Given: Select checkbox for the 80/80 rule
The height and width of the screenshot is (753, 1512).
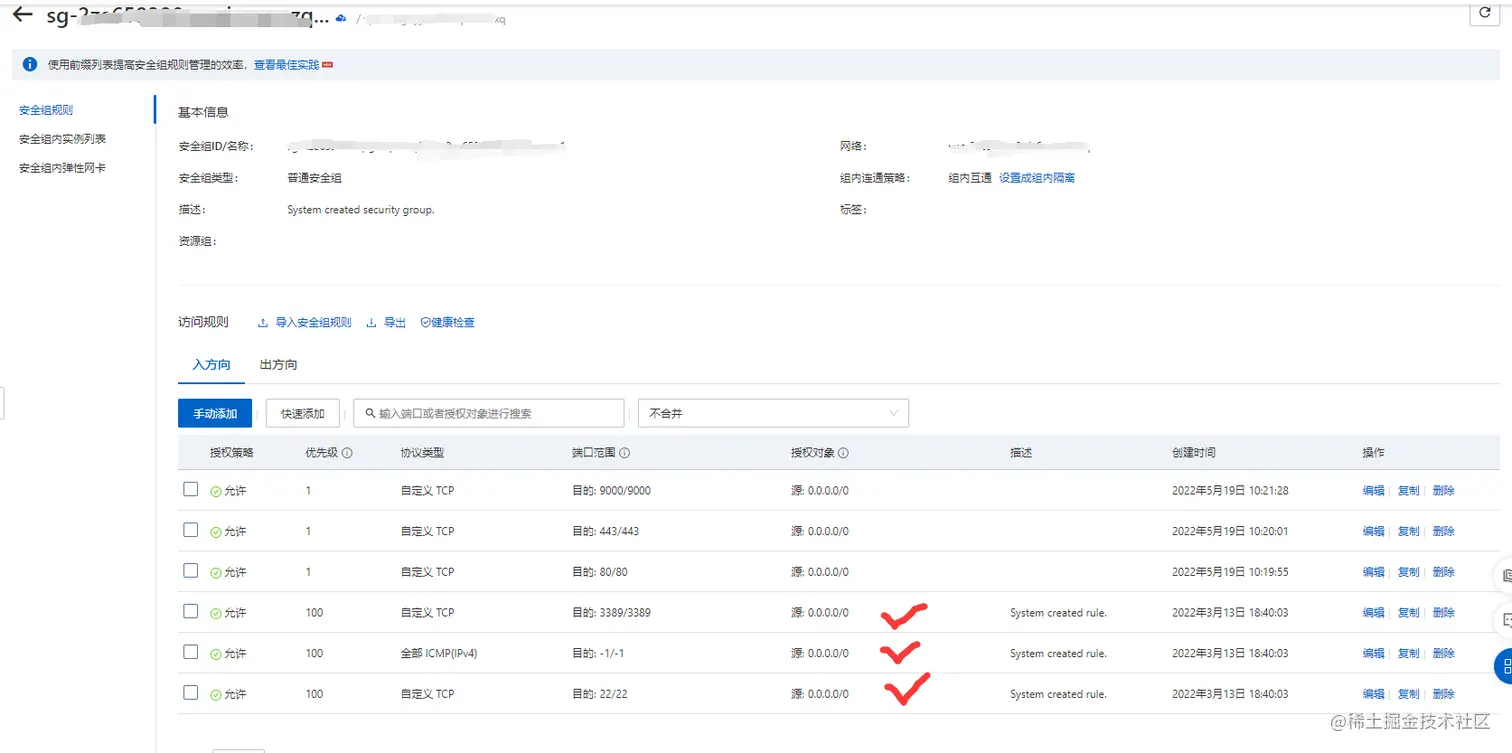Looking at the screenshot, I should click(191, 571).
